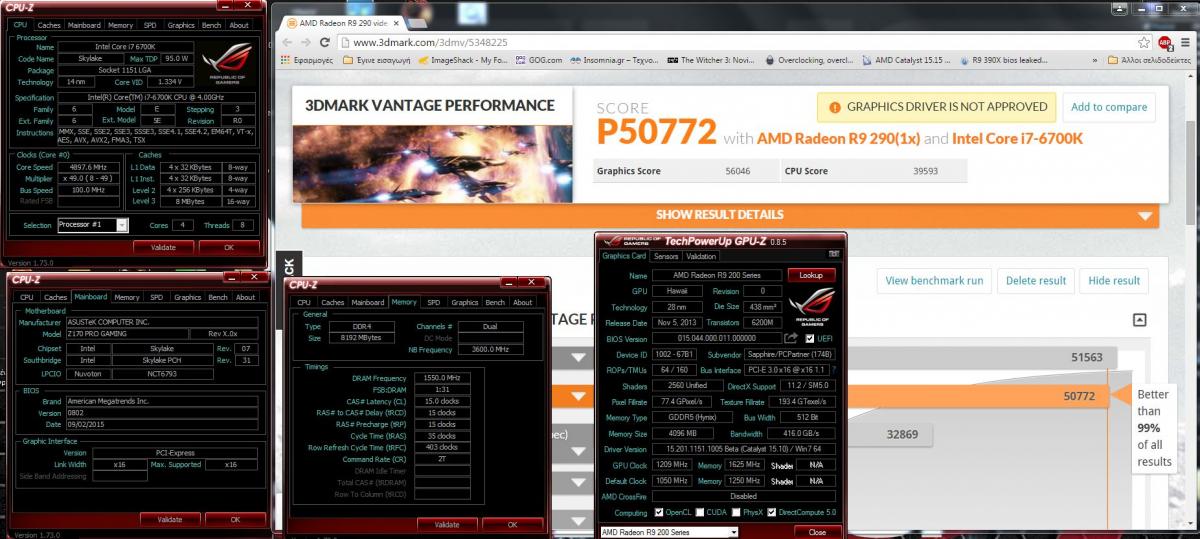Click the Intel Core i7-6700K link

(x=1016, y=139)
